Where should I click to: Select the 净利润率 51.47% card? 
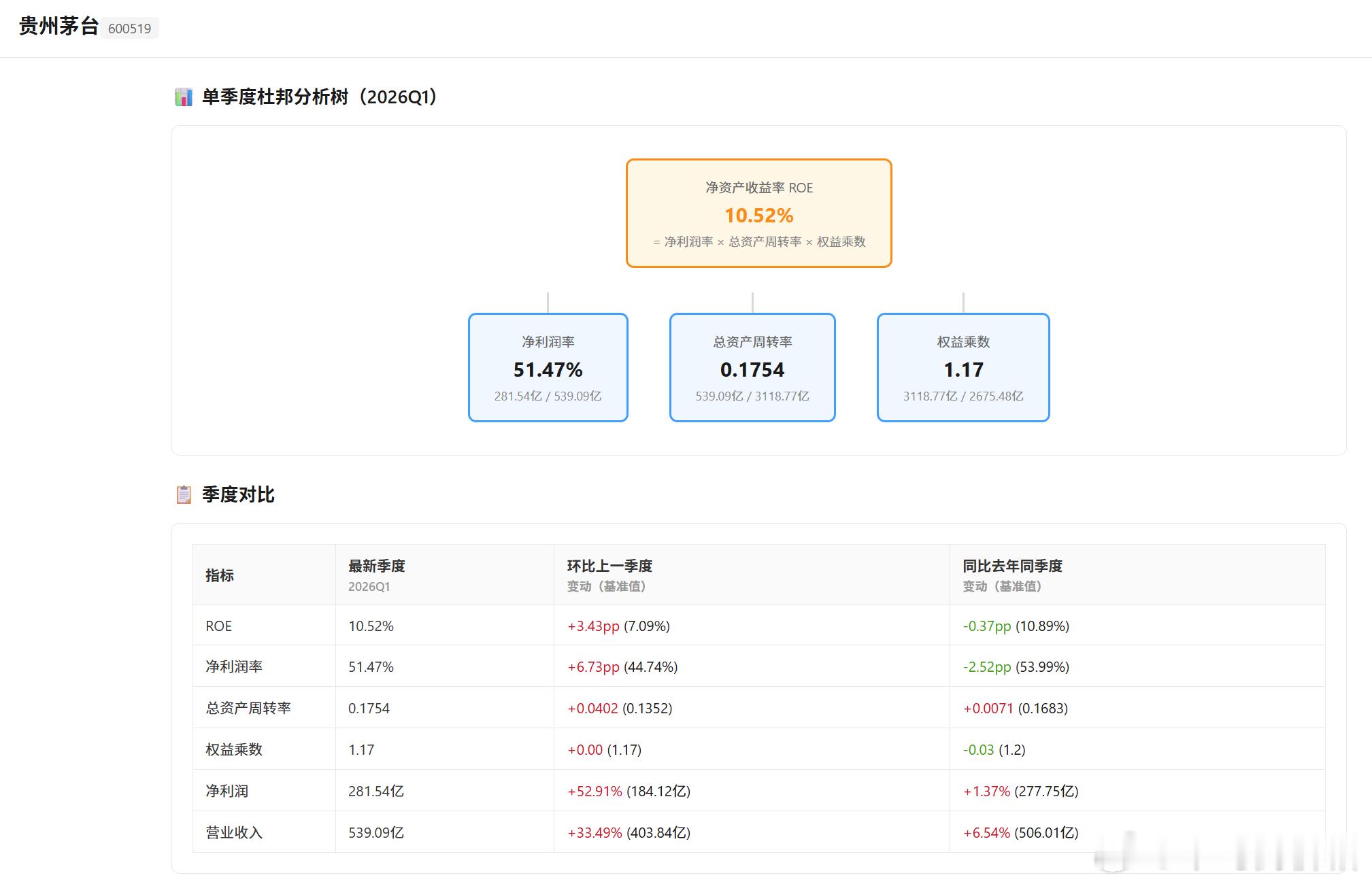click(548, 367)
